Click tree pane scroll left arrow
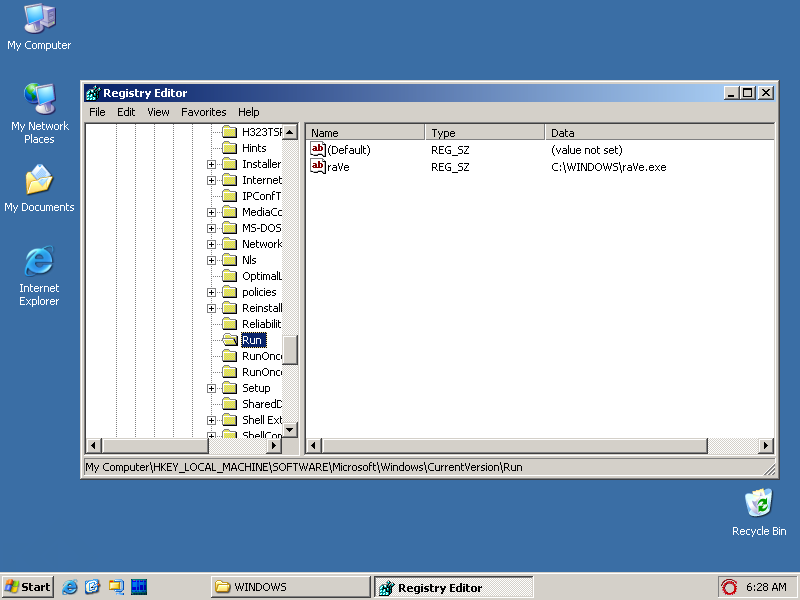Image resolution: width=800 pixels, height=600 pixels. (x=93, y=445)
